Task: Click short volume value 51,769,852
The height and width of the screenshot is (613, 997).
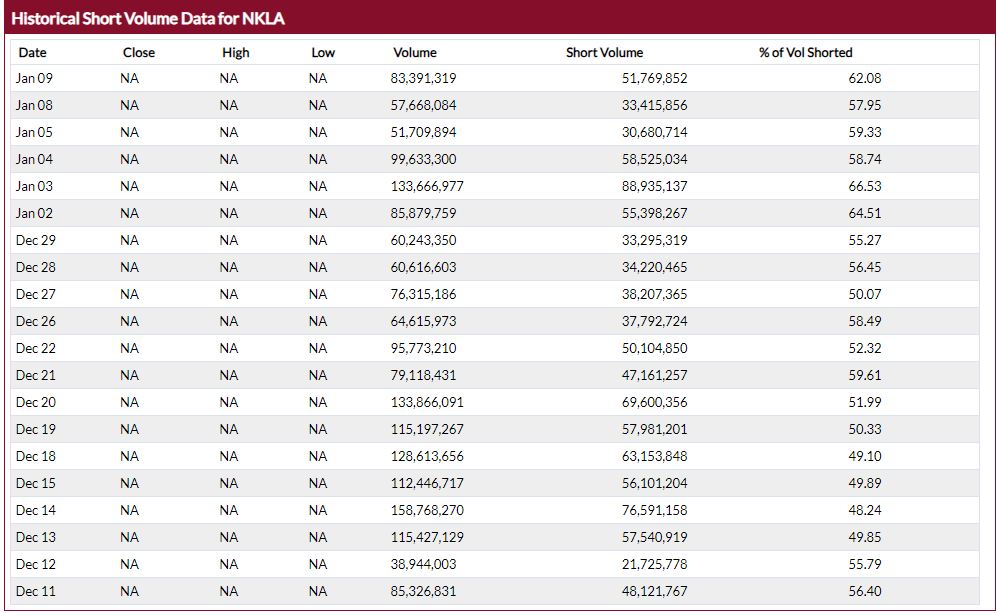Action: (x=654, y=78)
